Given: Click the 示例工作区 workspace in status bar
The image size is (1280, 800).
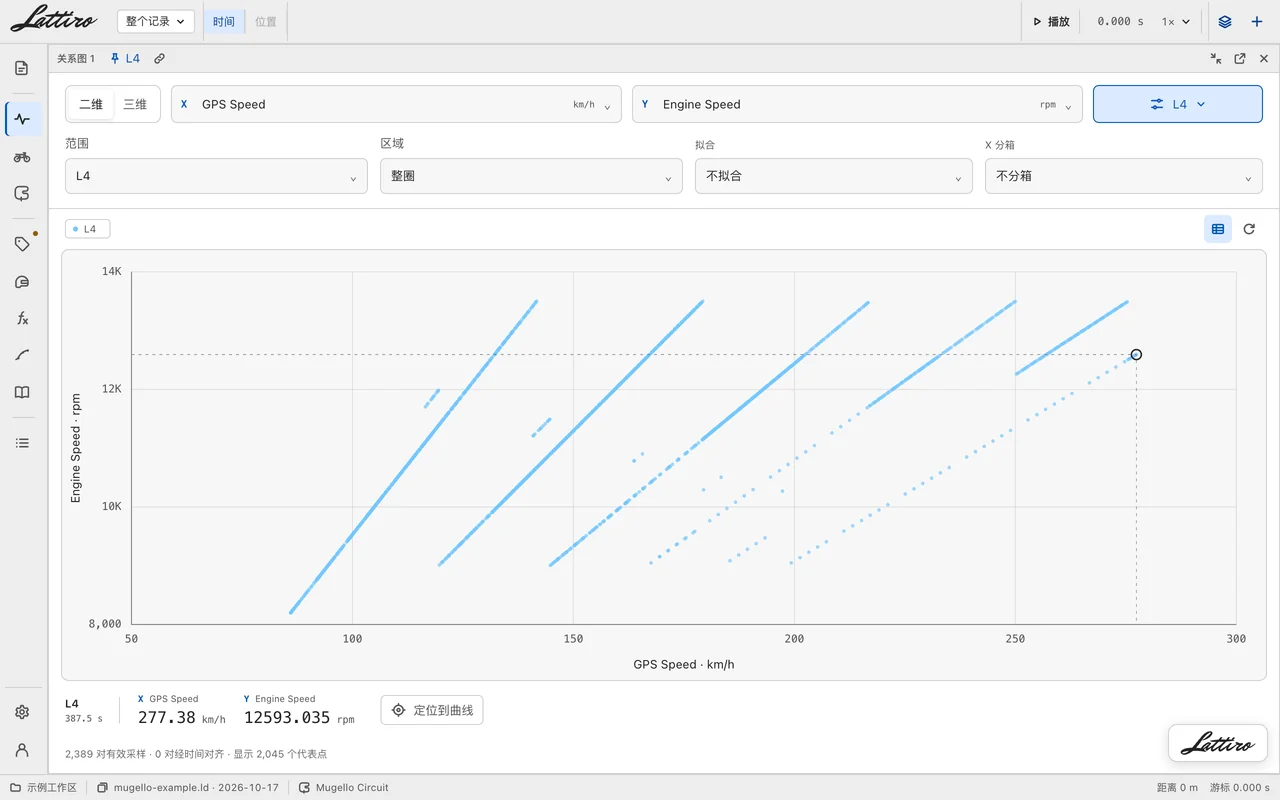Looking at the screenshot, I should [x=43, y=787].
